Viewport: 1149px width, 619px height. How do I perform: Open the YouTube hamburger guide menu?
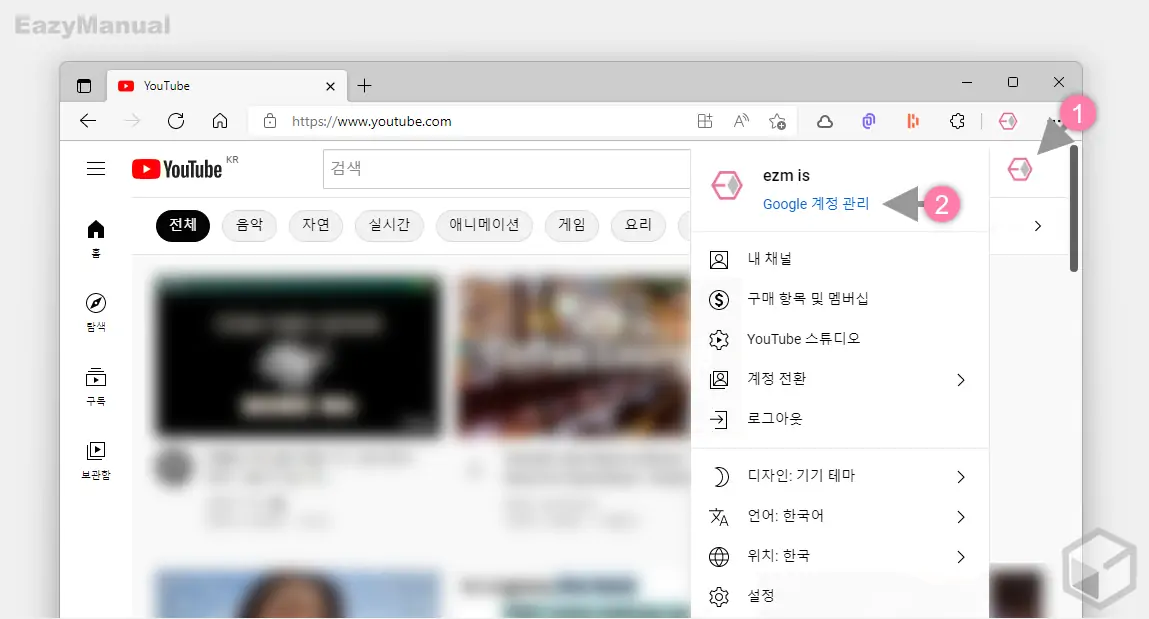click(96, 169)
